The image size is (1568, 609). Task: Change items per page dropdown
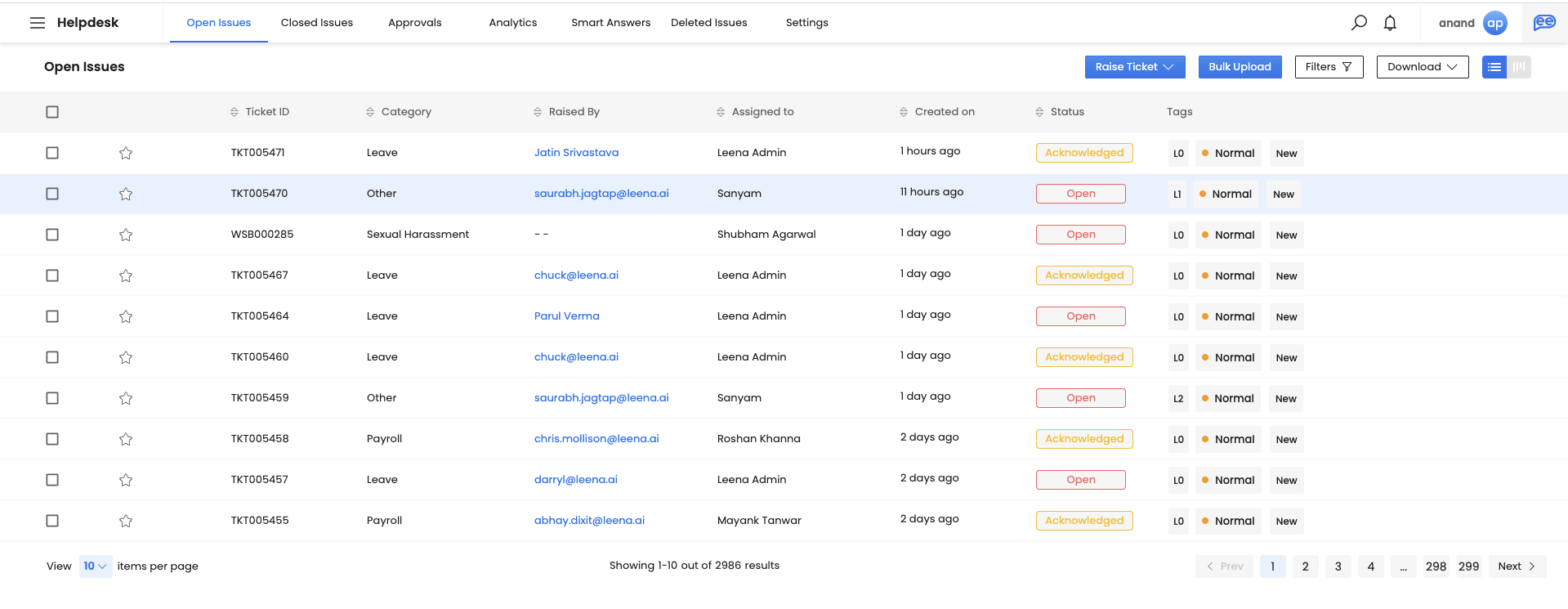96,566
